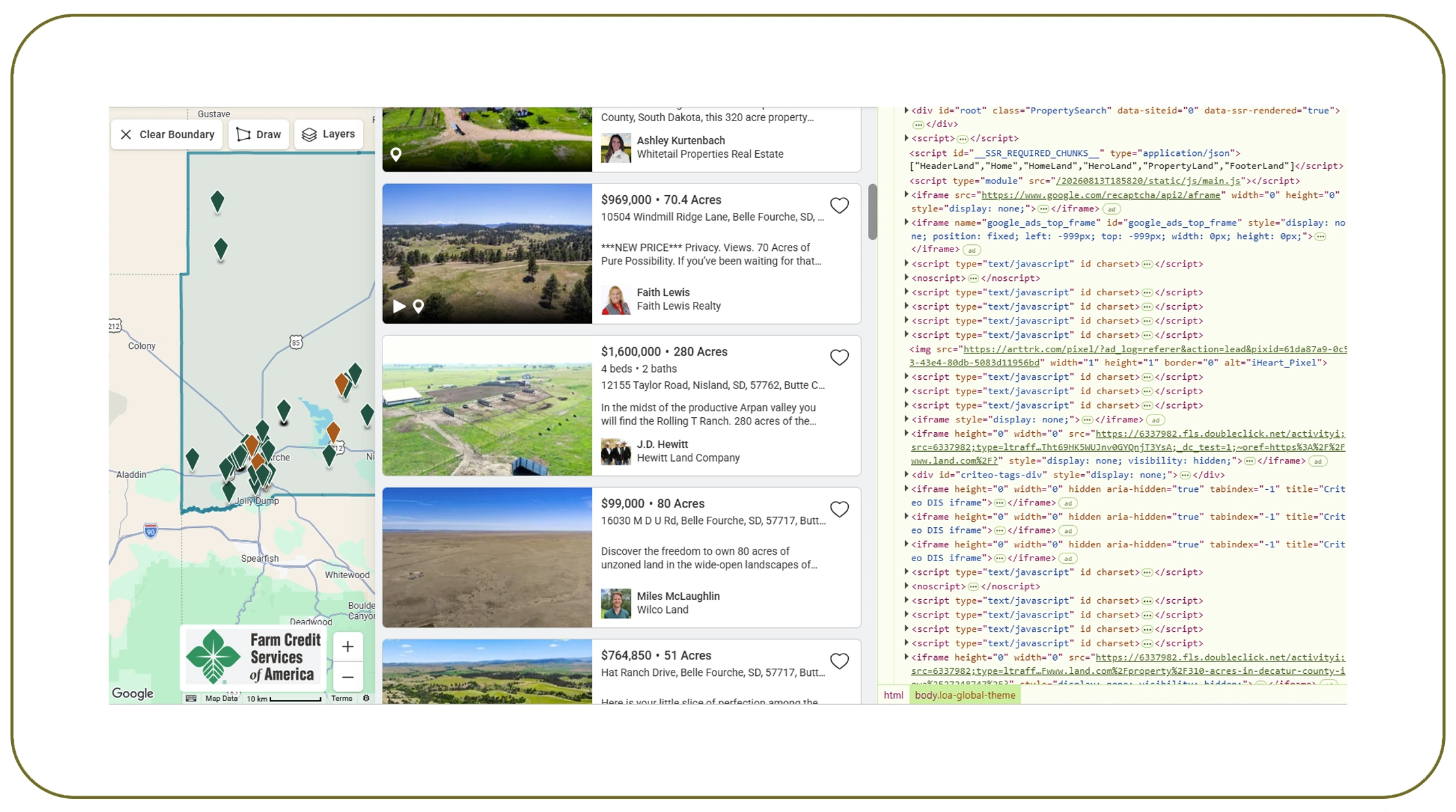Viewport: 1456px width, 812px height.
Task: Select html in the DevTools breadcrumb
Action: coord(893,695)
